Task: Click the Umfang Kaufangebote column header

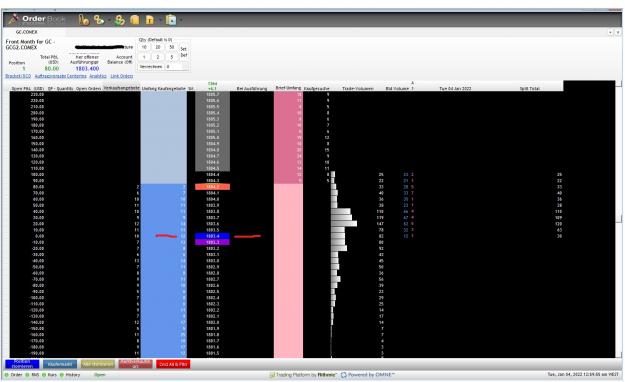Action: (163, 89)
